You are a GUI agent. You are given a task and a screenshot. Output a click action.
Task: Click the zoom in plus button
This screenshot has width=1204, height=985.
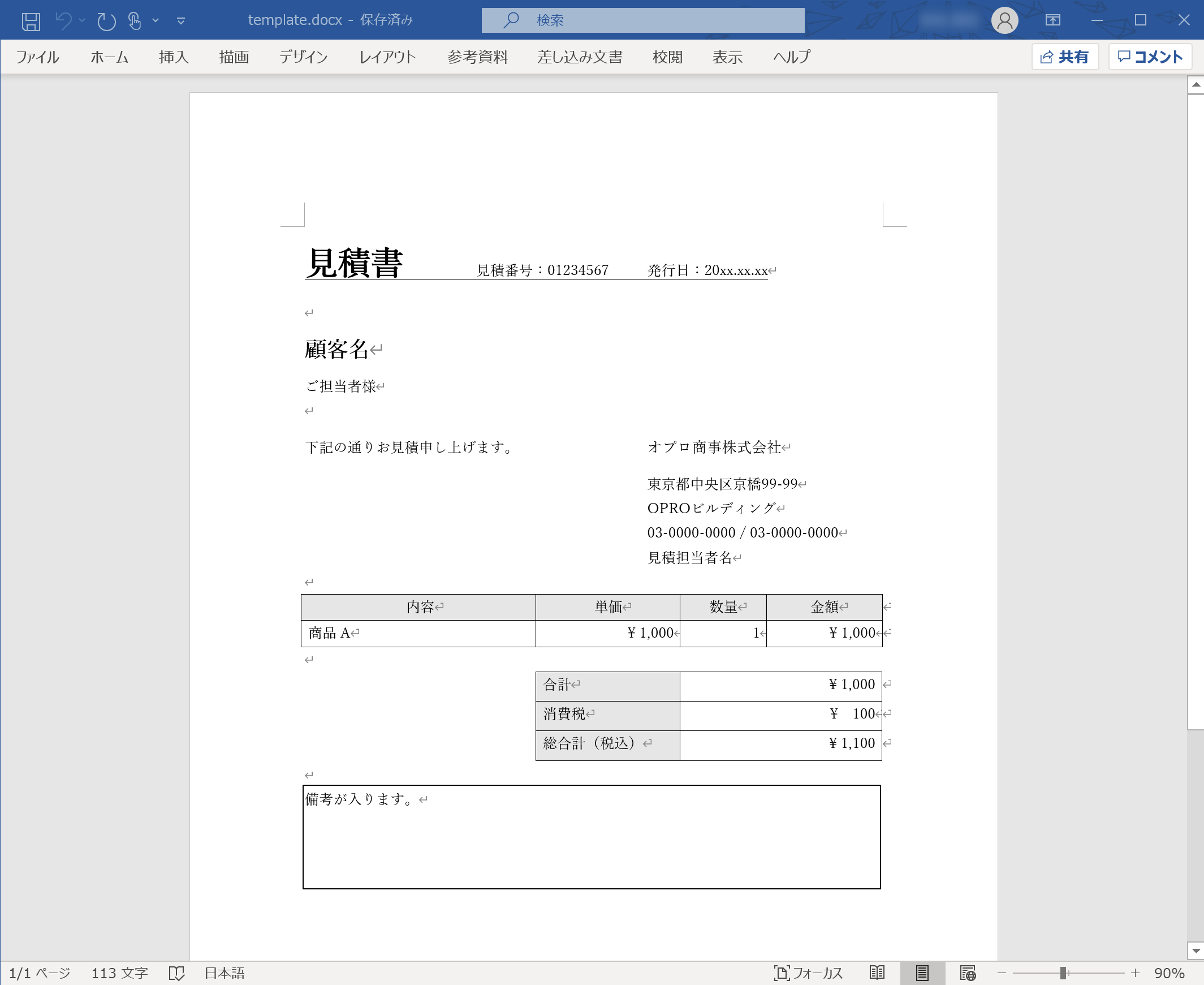(x=1135, y=974)
